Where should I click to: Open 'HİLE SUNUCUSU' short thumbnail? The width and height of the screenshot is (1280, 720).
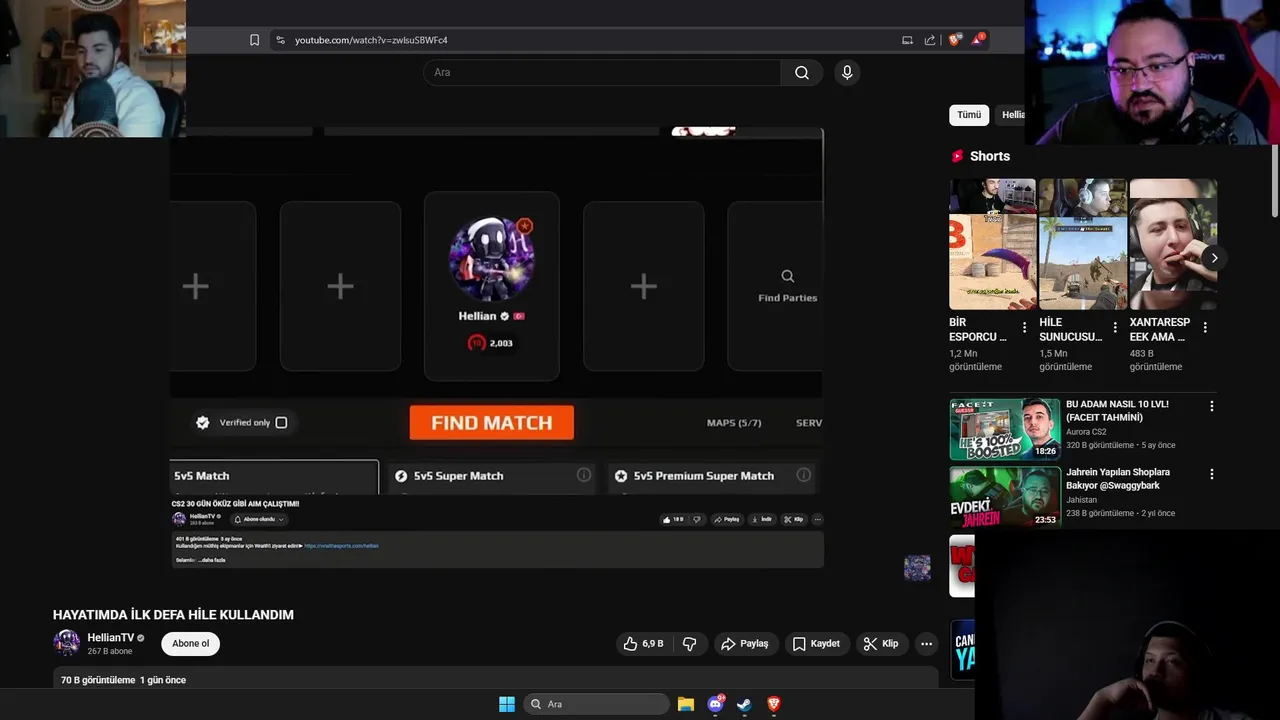coord(1083,244)
